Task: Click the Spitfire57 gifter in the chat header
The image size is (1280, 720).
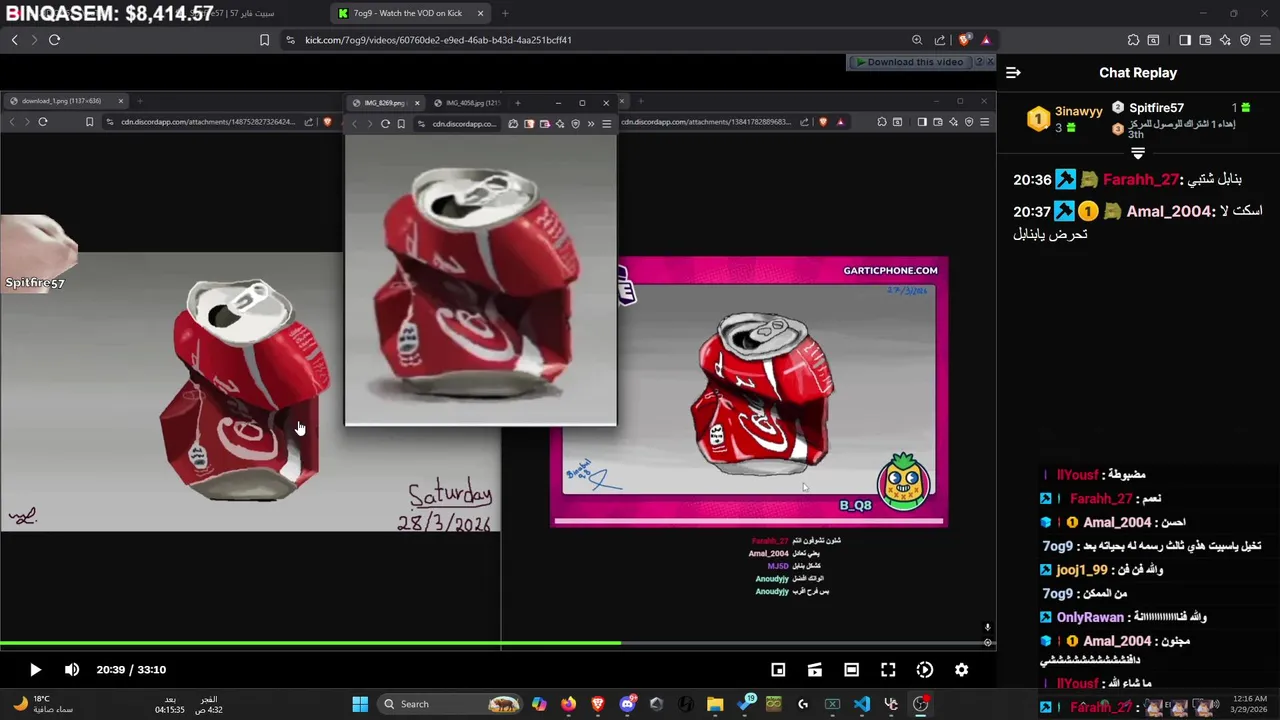Action: tap(1156, 108)
